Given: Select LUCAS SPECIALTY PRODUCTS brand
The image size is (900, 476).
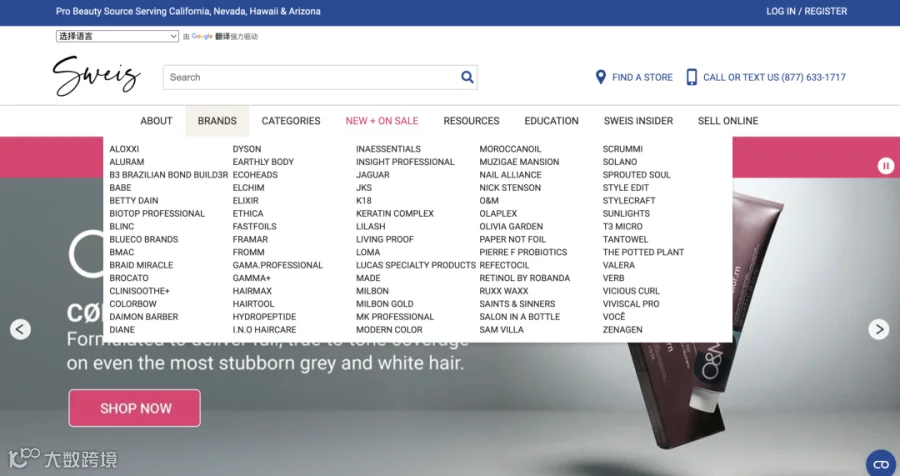Looking at the screenshot, I should coord(416,265).
